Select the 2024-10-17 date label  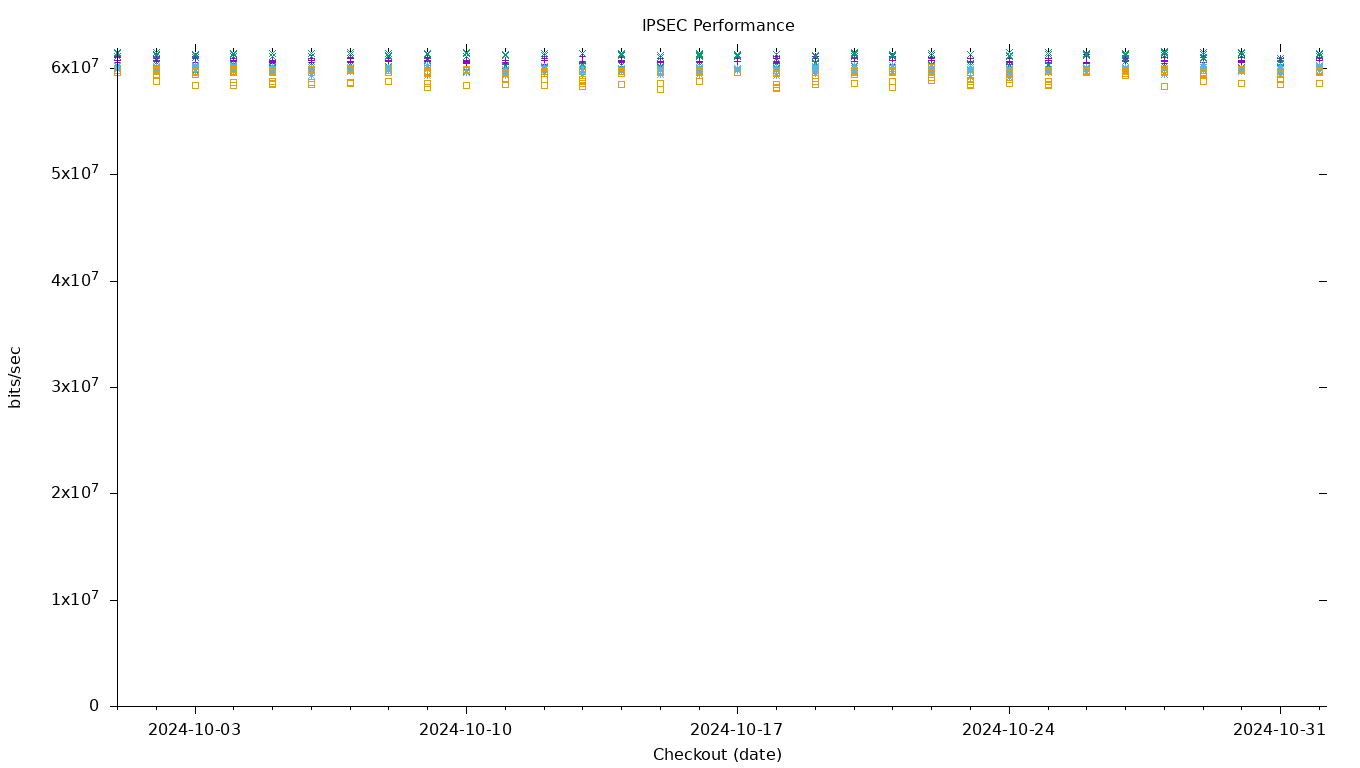tap(737, 730)
